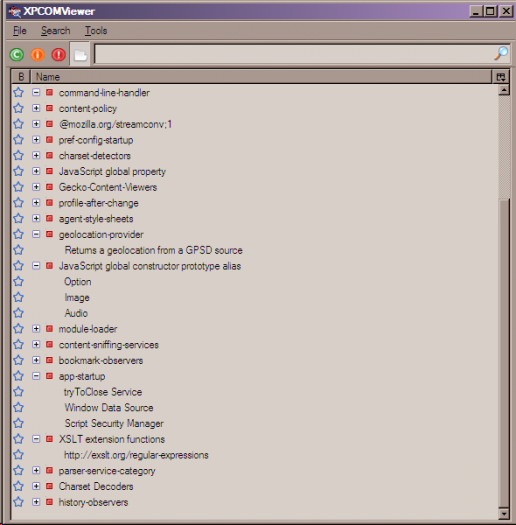This screenshot has height=525, width=516.
Task: Collapse the app-startup node
Action: tap(36, 376)
